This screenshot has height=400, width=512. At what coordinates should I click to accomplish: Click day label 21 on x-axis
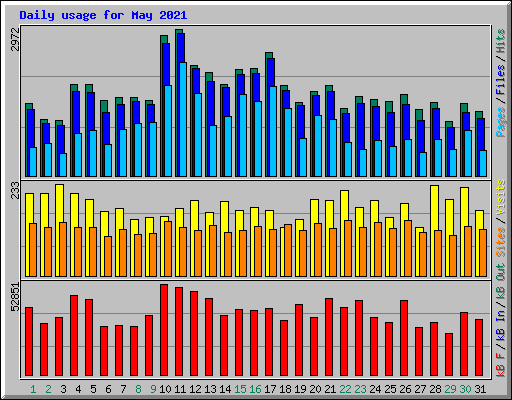330,389
